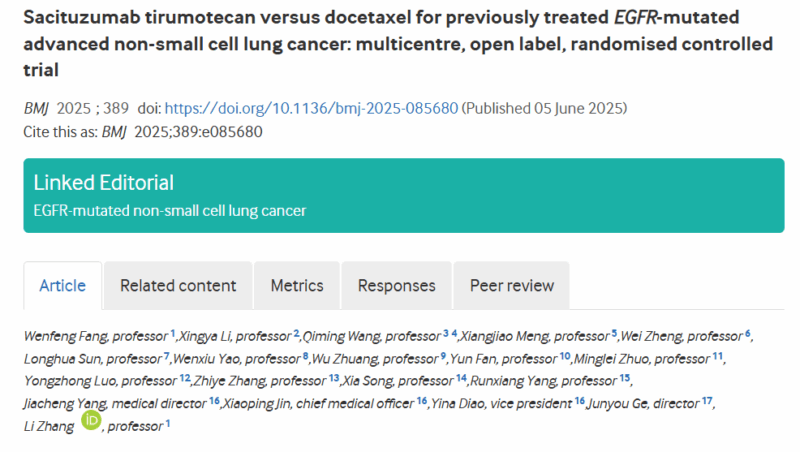Click affiliation superscript 10 after Yun Fan
Viewport: 800px width, 452px height.
[565, 355]
